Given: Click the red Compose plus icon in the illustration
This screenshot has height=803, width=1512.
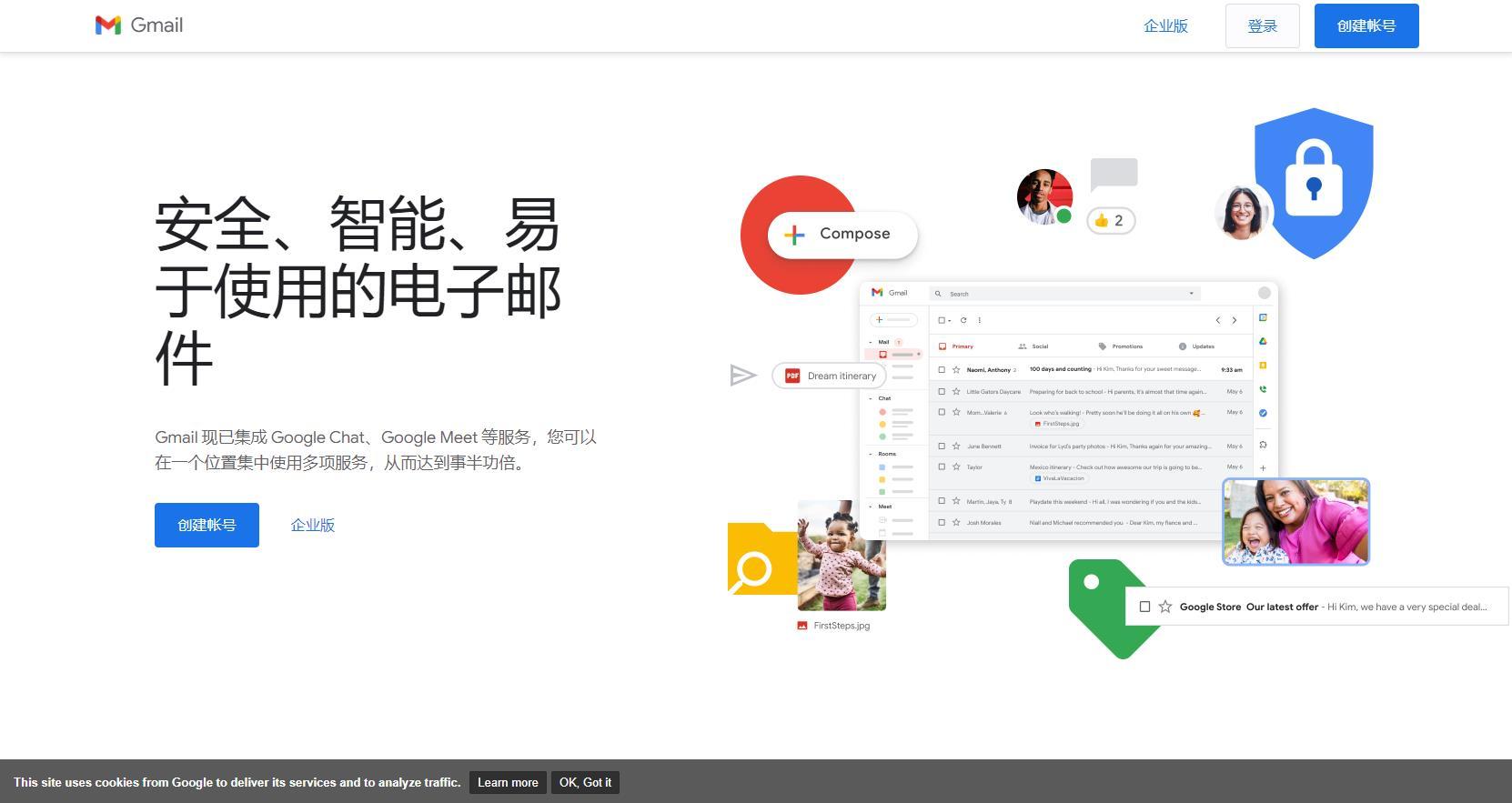Looking at the screenshot, I should pos(794,235).
